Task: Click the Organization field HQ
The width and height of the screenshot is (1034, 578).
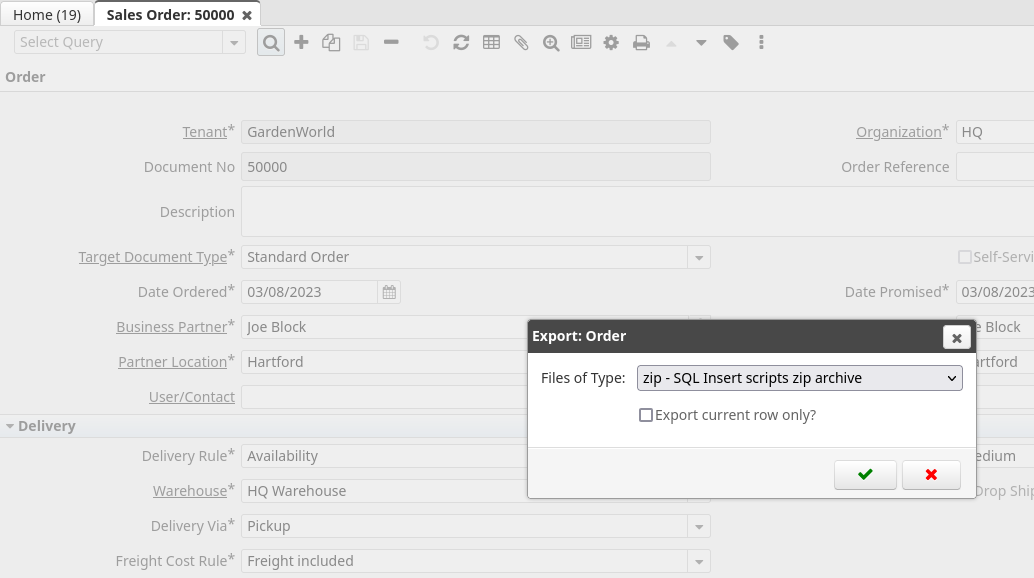Action: click(995, 132)
